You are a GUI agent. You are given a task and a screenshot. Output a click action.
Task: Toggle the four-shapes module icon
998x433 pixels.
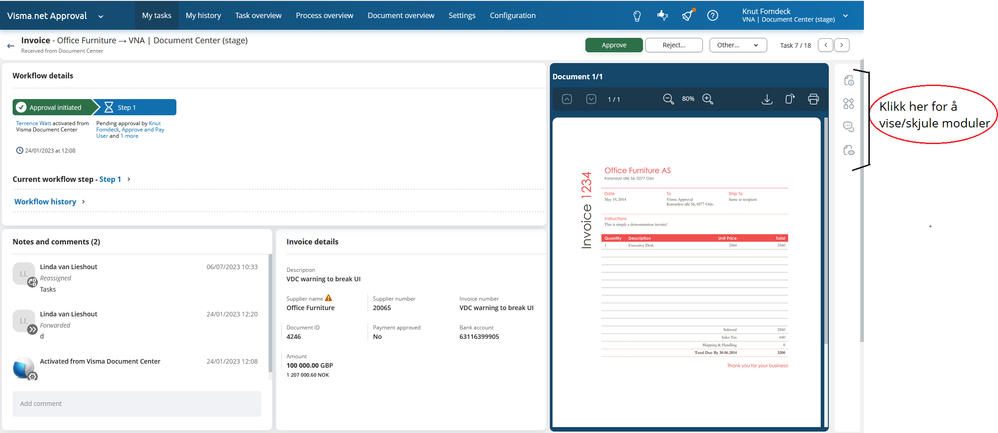[x=848, y=104]
